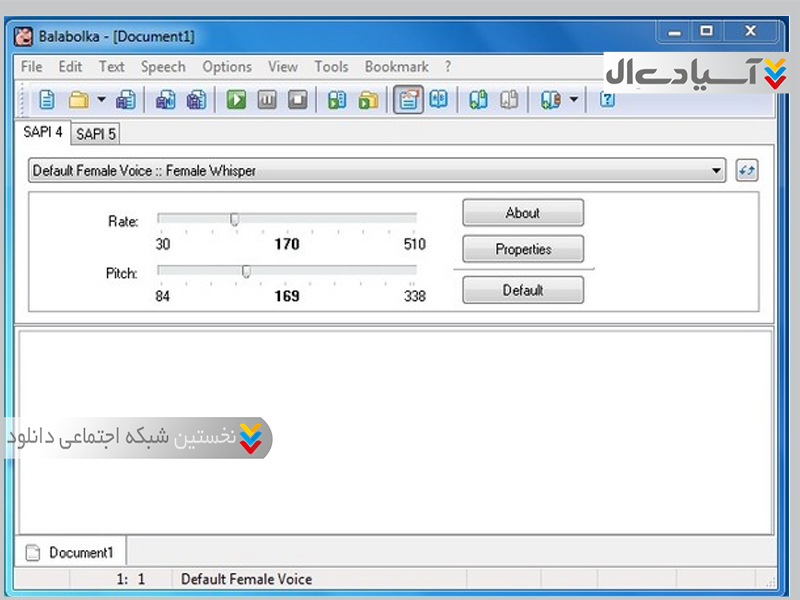
Task: Start reading aloud with green Play button
Action: (236, 99)
